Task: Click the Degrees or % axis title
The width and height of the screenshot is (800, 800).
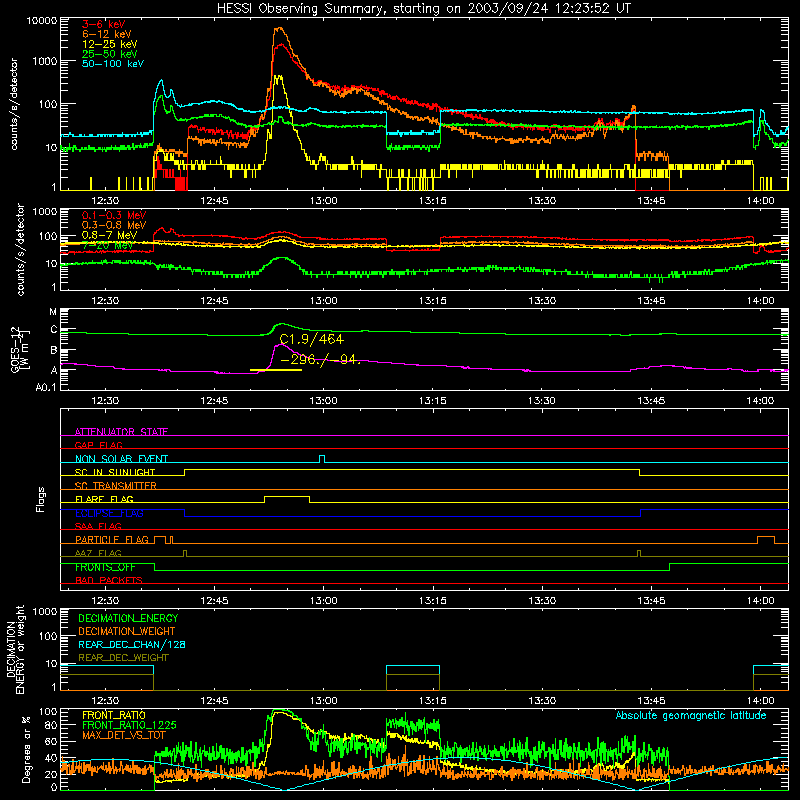Action: point(26,749)
